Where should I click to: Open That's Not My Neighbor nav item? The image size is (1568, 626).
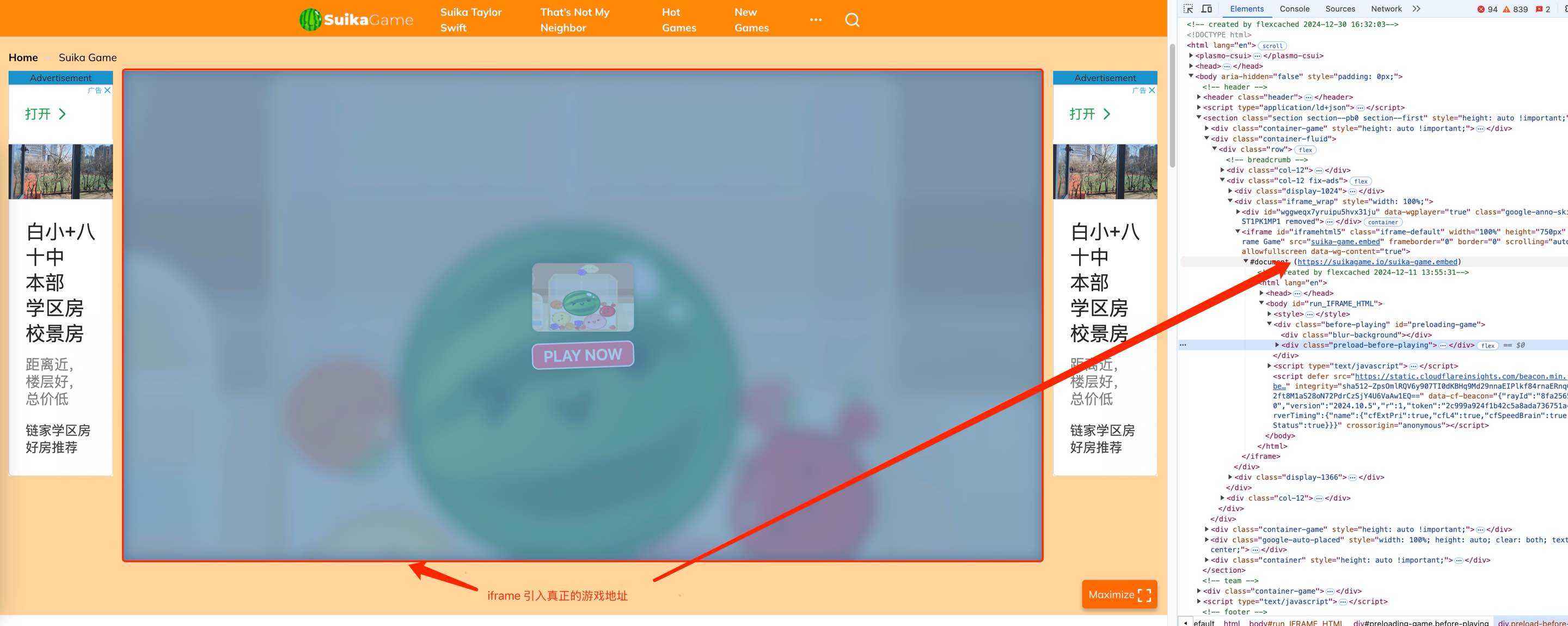pos(574,20)
